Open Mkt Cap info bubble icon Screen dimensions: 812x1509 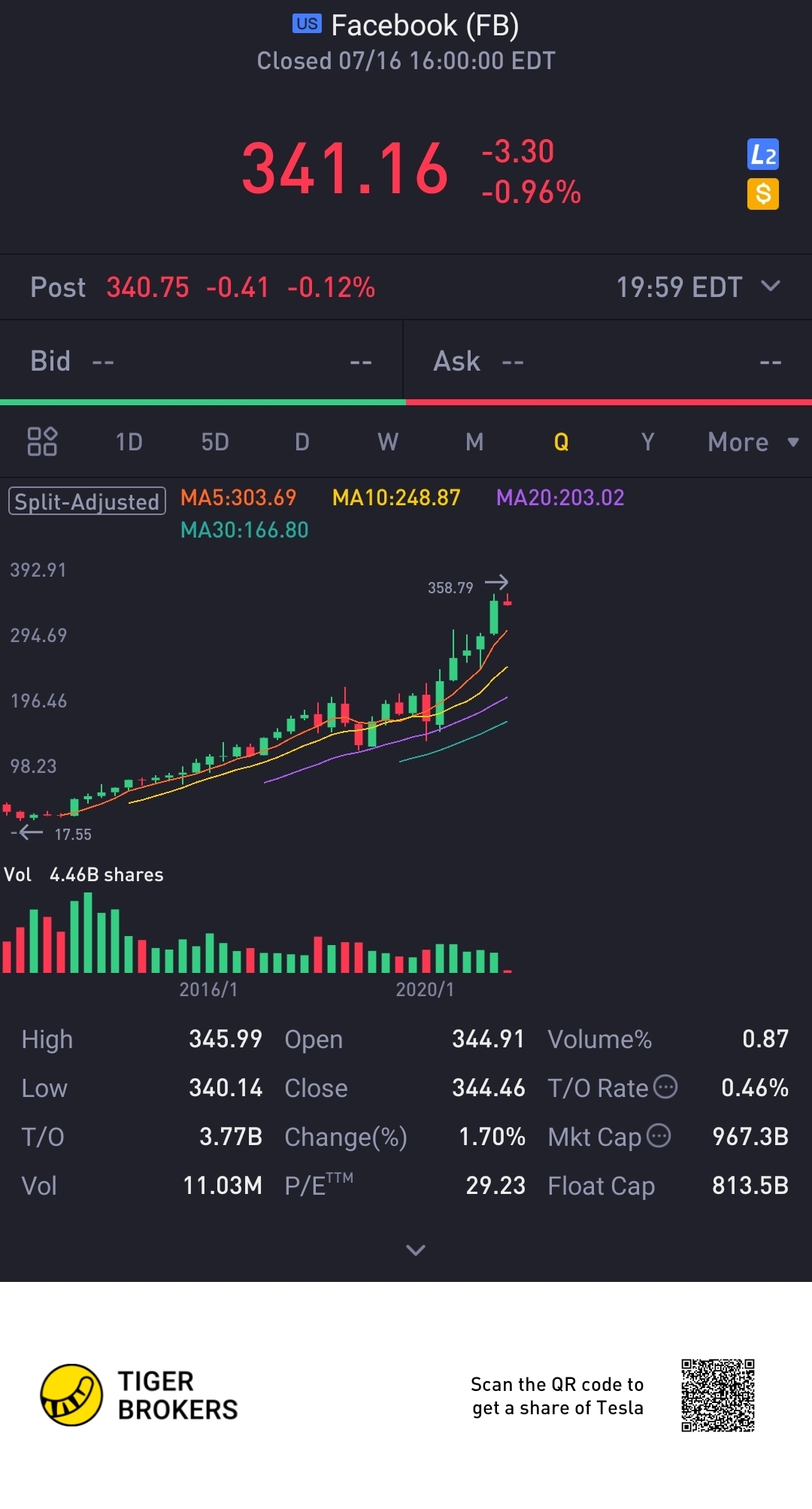pos(659,1135)
